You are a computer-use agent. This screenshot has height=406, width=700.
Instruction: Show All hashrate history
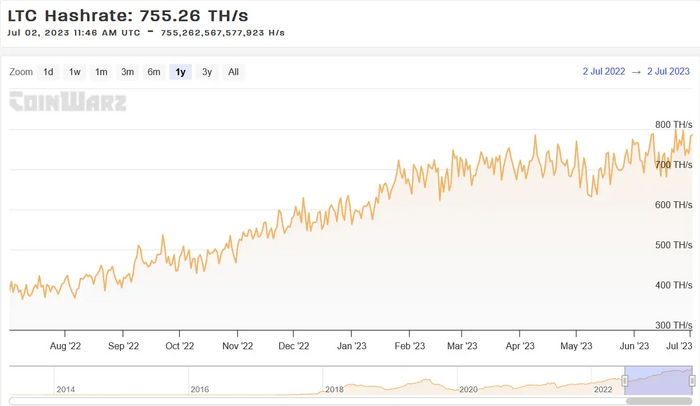233,72
